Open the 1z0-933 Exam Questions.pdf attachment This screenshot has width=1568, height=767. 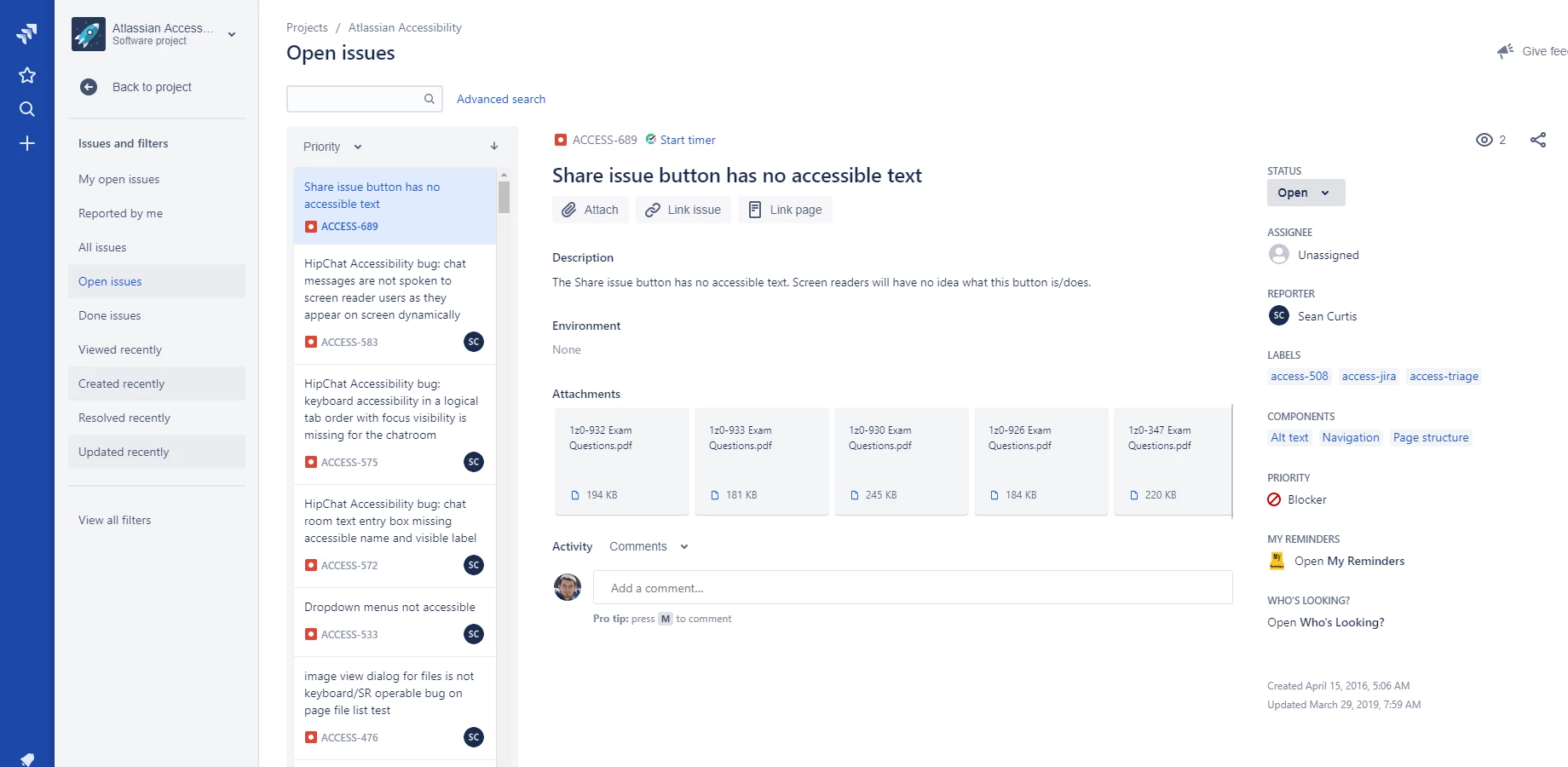[x=762, y=461]
